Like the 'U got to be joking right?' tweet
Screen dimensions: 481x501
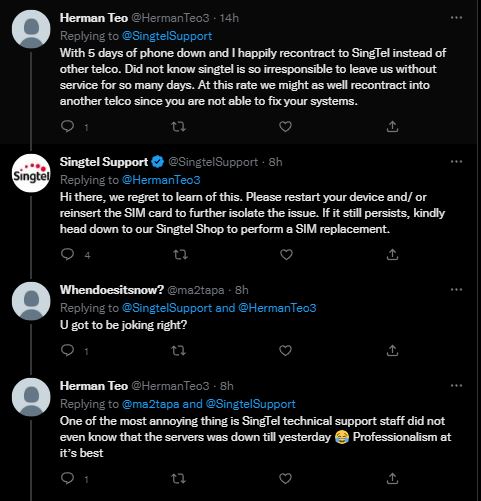(285, 351)
